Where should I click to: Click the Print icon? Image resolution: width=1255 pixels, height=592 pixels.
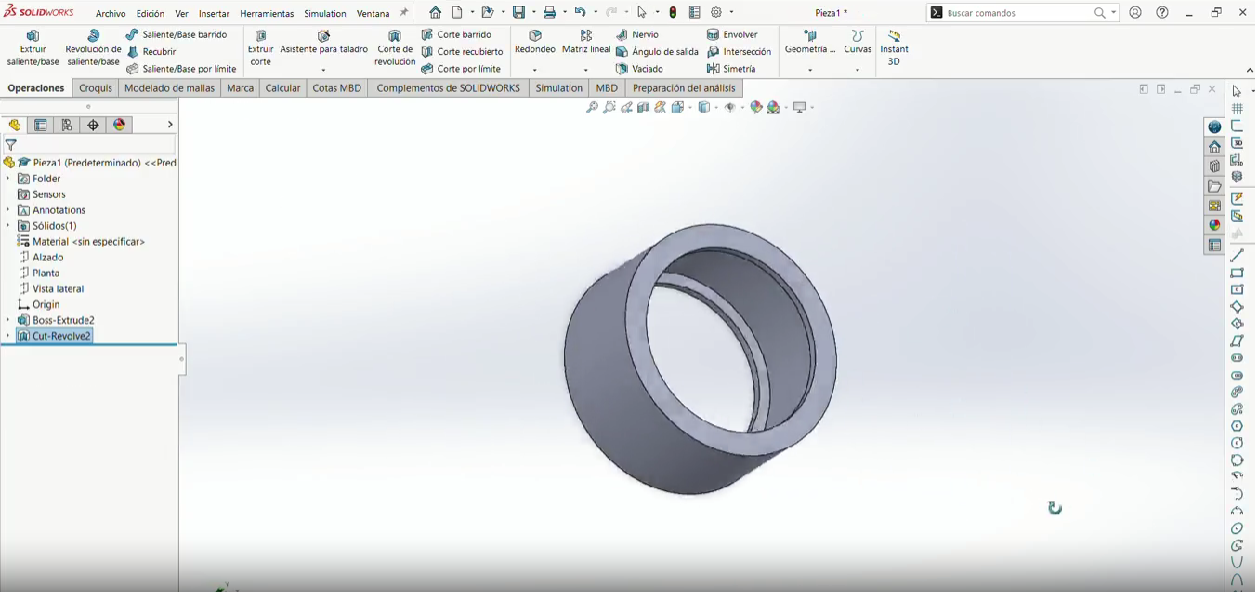pyautogui.click(x=549, y=13)
